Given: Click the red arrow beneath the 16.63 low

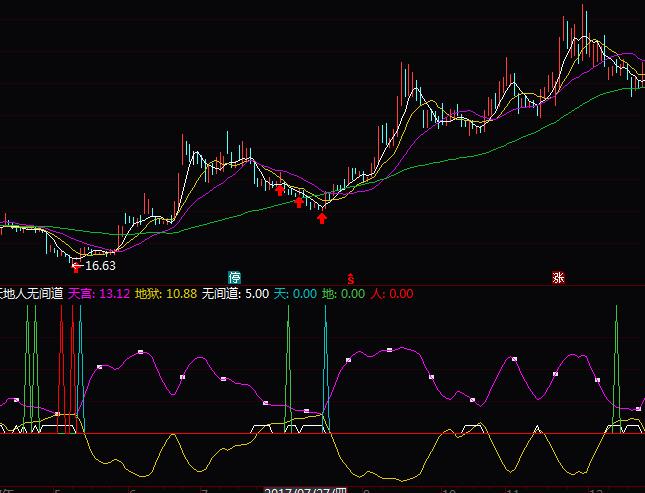Looking at the screenshot, I should pyautogui.click(x=75, y=266).
